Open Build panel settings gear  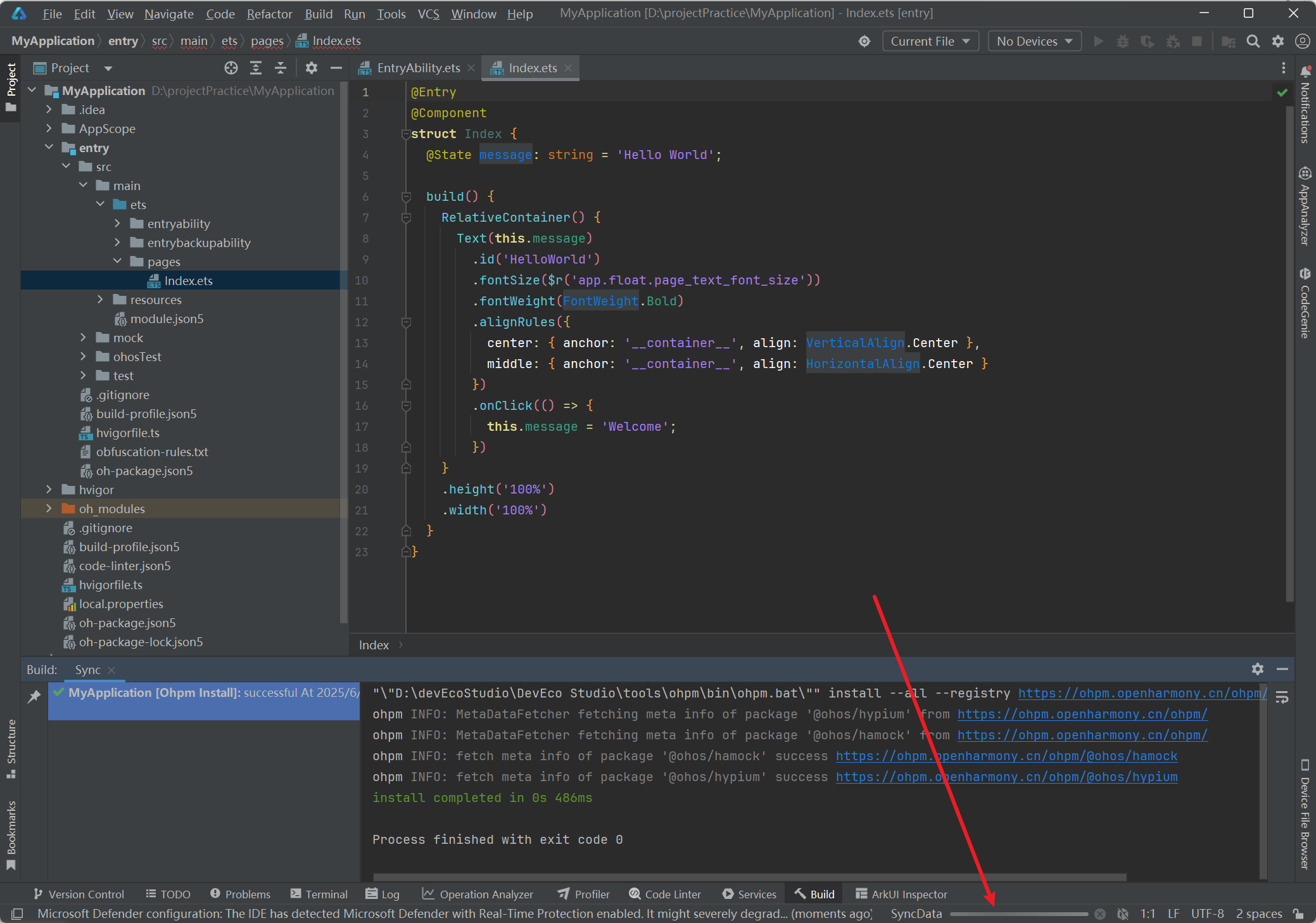[x=1257, y=669]
